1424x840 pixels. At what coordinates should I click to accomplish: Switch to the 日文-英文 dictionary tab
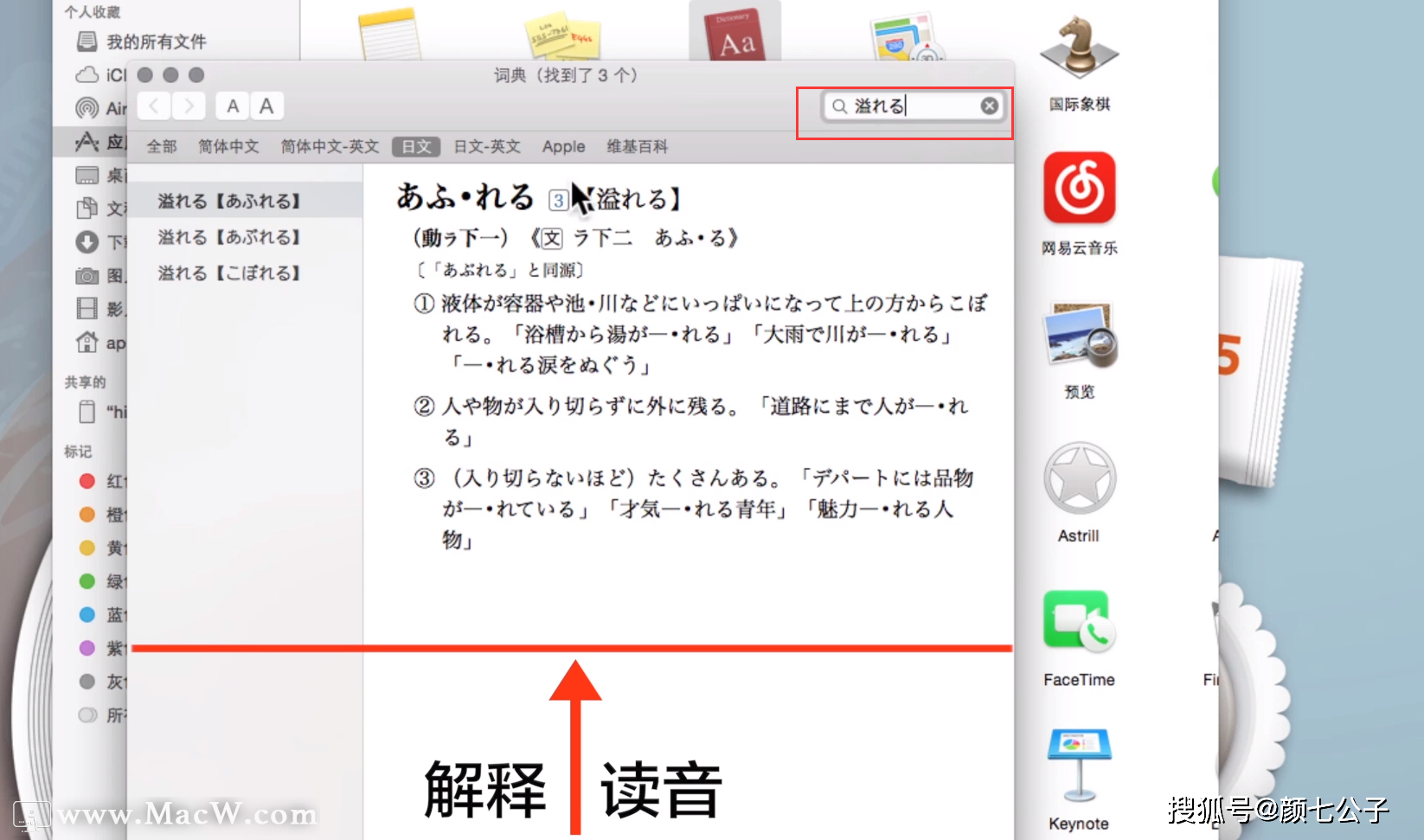pos(486,146)
